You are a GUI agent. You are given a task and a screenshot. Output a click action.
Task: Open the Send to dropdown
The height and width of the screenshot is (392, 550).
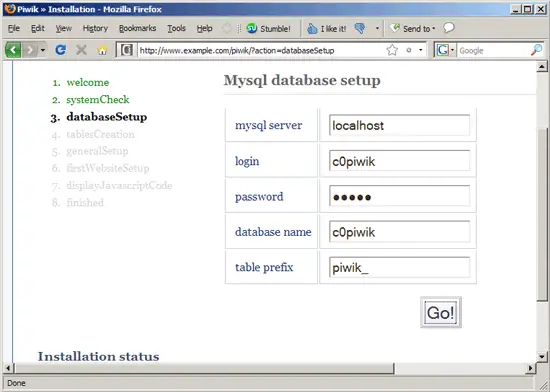(x=413, y=28)
